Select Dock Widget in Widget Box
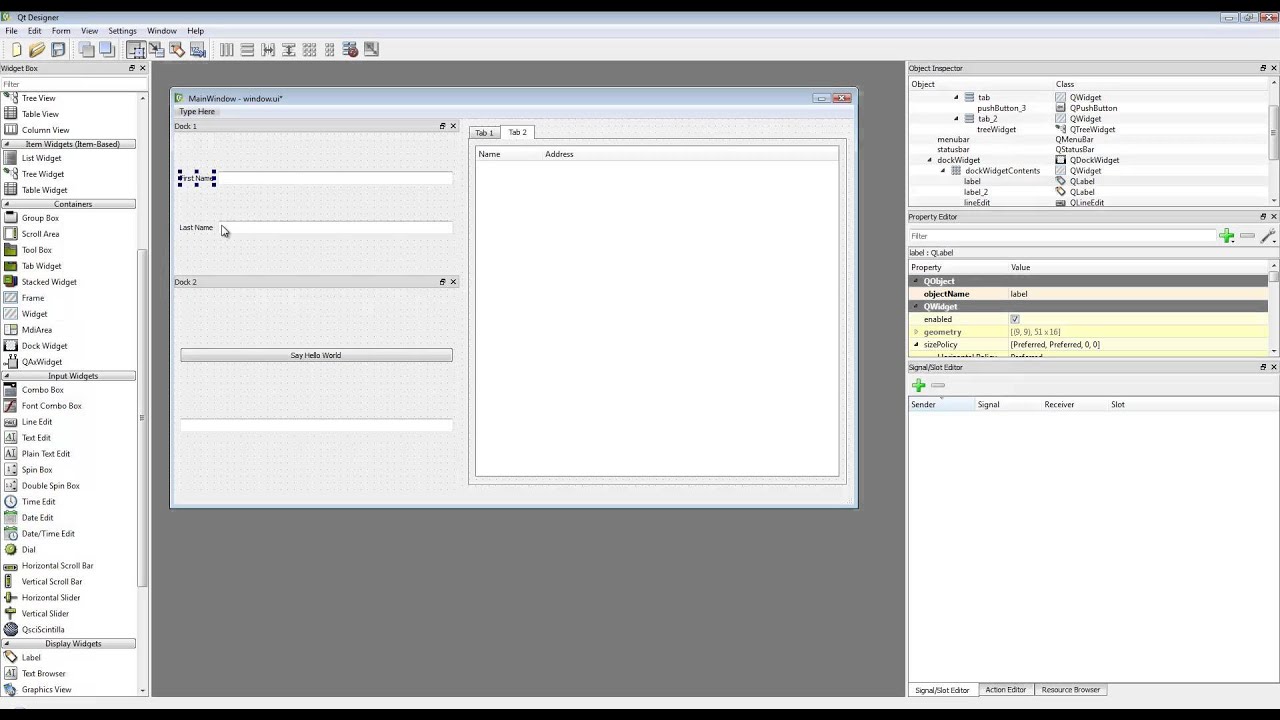1280x720 pixels. tap(44, 346)
